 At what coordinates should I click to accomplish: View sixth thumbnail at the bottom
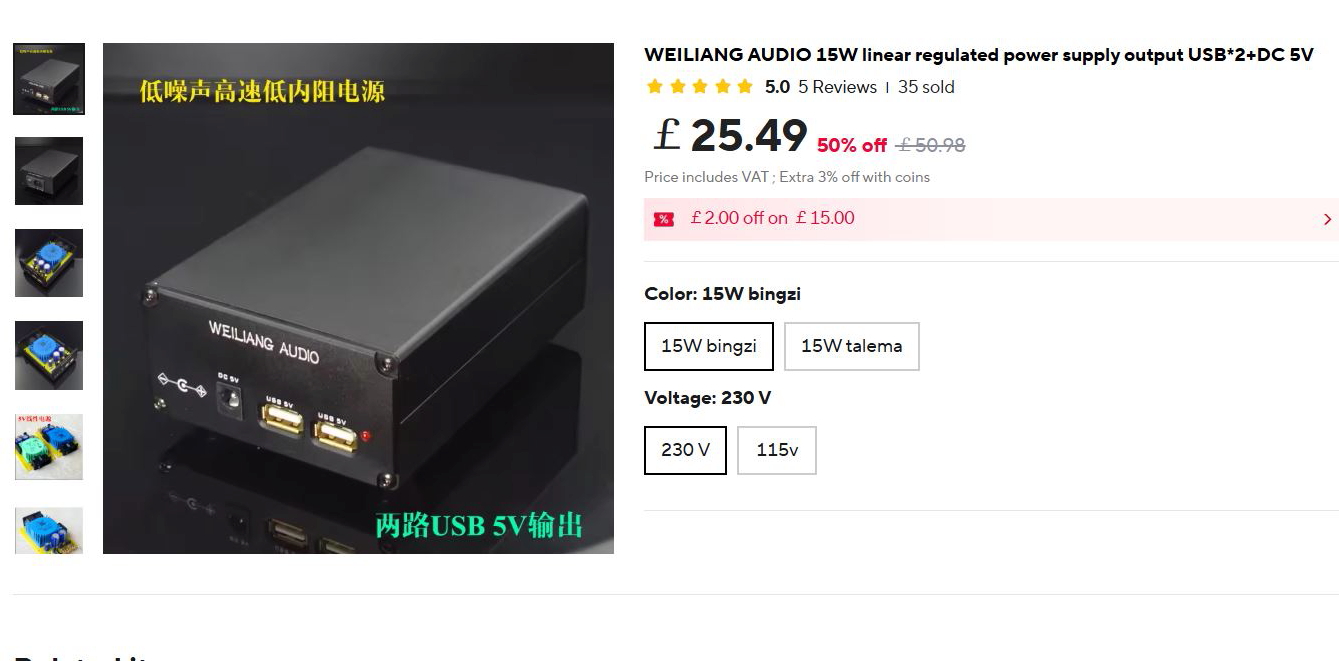click(x=49, y=530)
